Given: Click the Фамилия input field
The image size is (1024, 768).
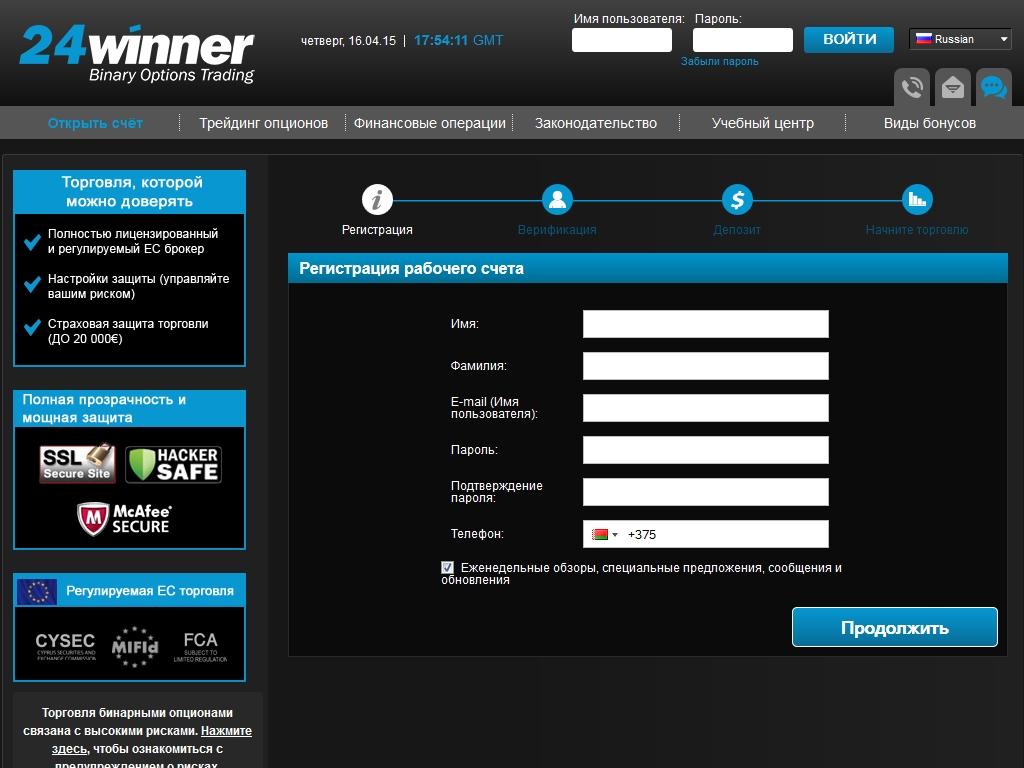Looking at the screenshot, I should (x=705, y=366).
